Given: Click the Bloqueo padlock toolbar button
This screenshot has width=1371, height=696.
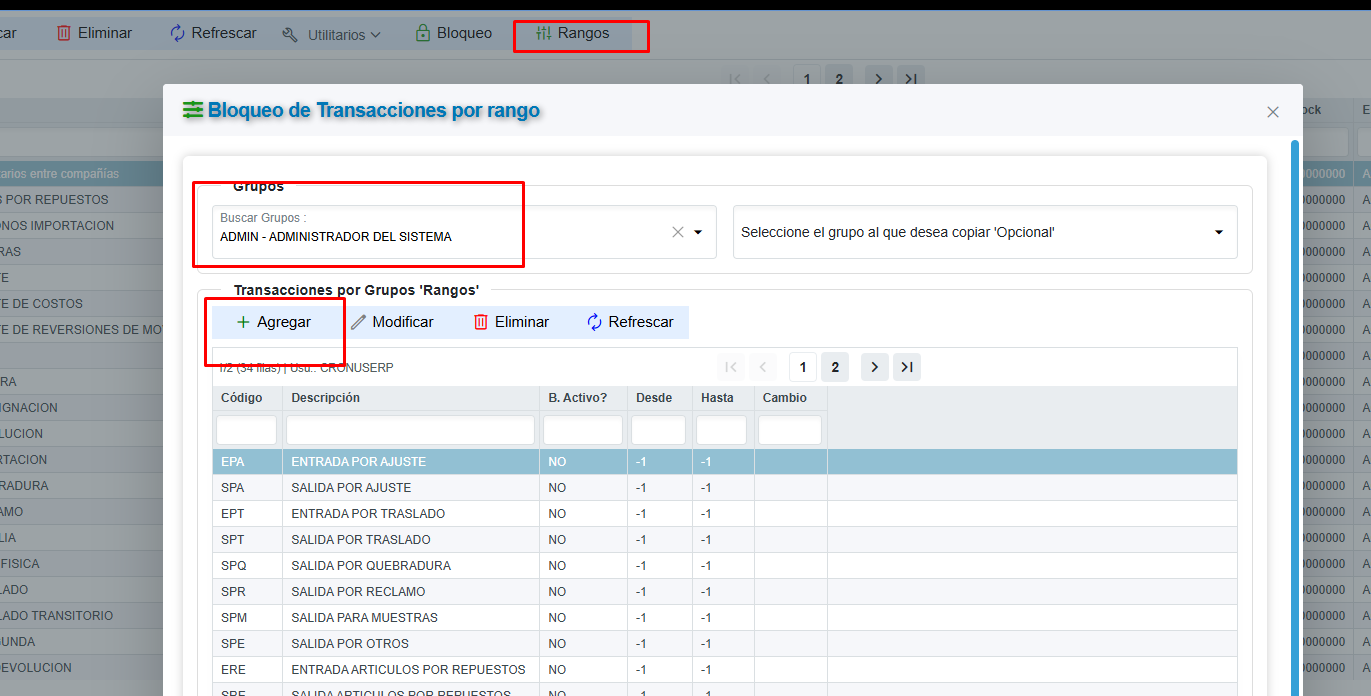Looking at the screenshot, I should click(x=454, y=33).
